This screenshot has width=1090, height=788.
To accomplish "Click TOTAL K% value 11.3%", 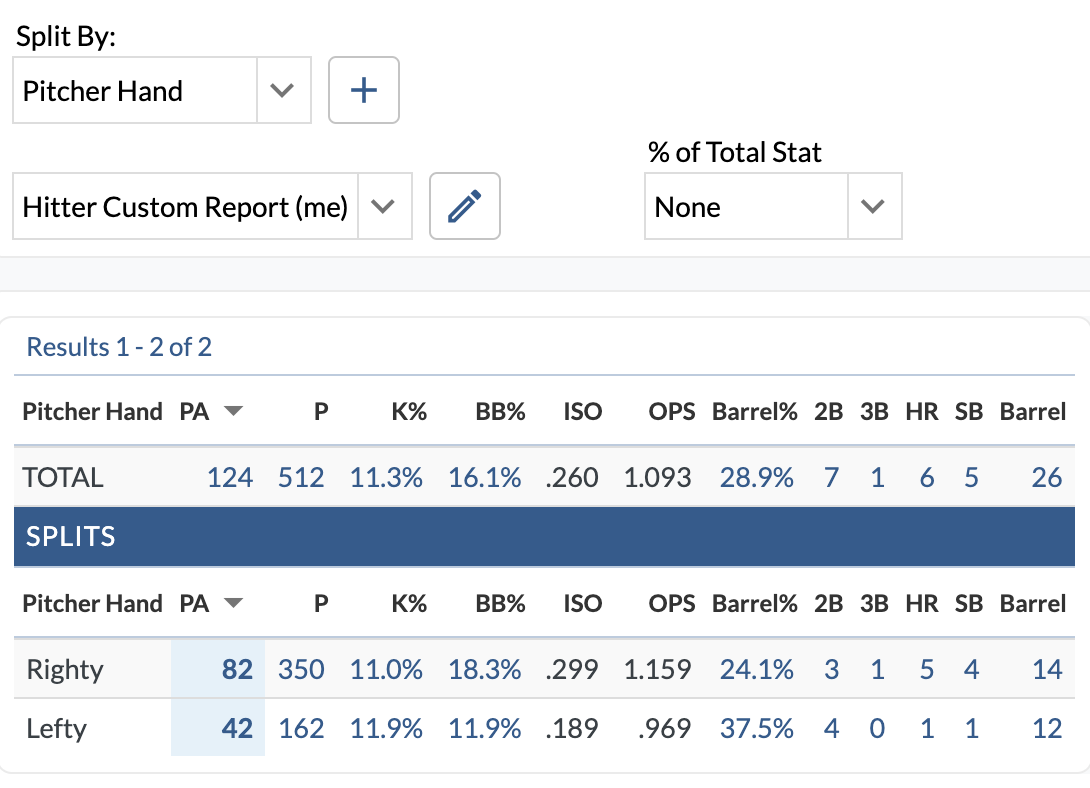I will pos(386,477).
